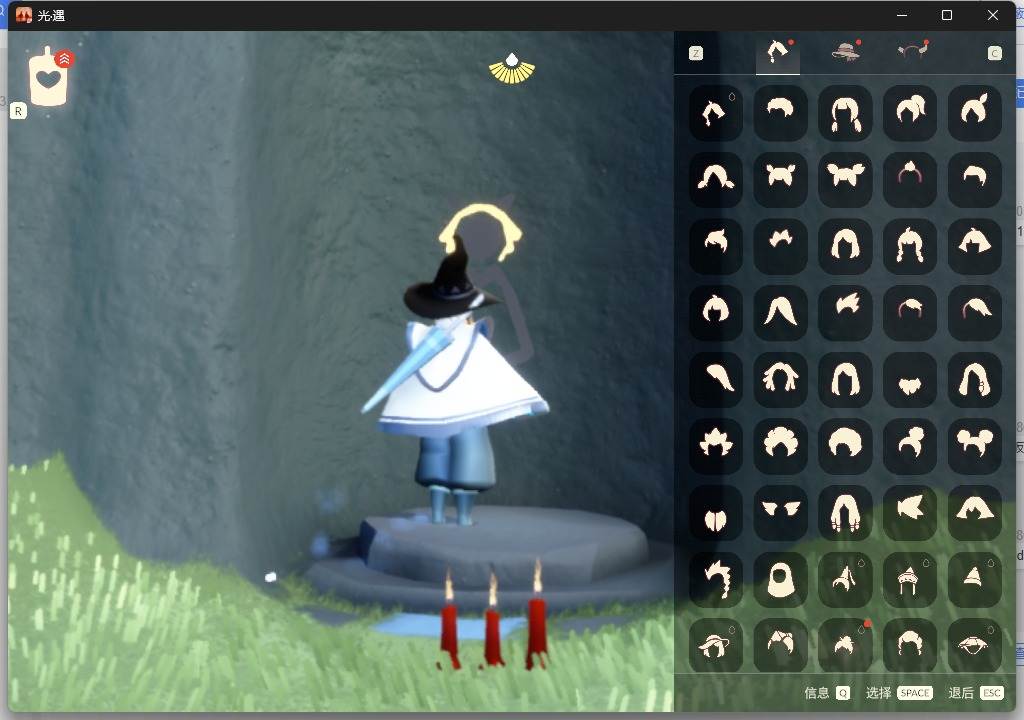The image size is (1024, 720).
Task: Pick the long wavy braid hairstyle
Action: (716, 580)
